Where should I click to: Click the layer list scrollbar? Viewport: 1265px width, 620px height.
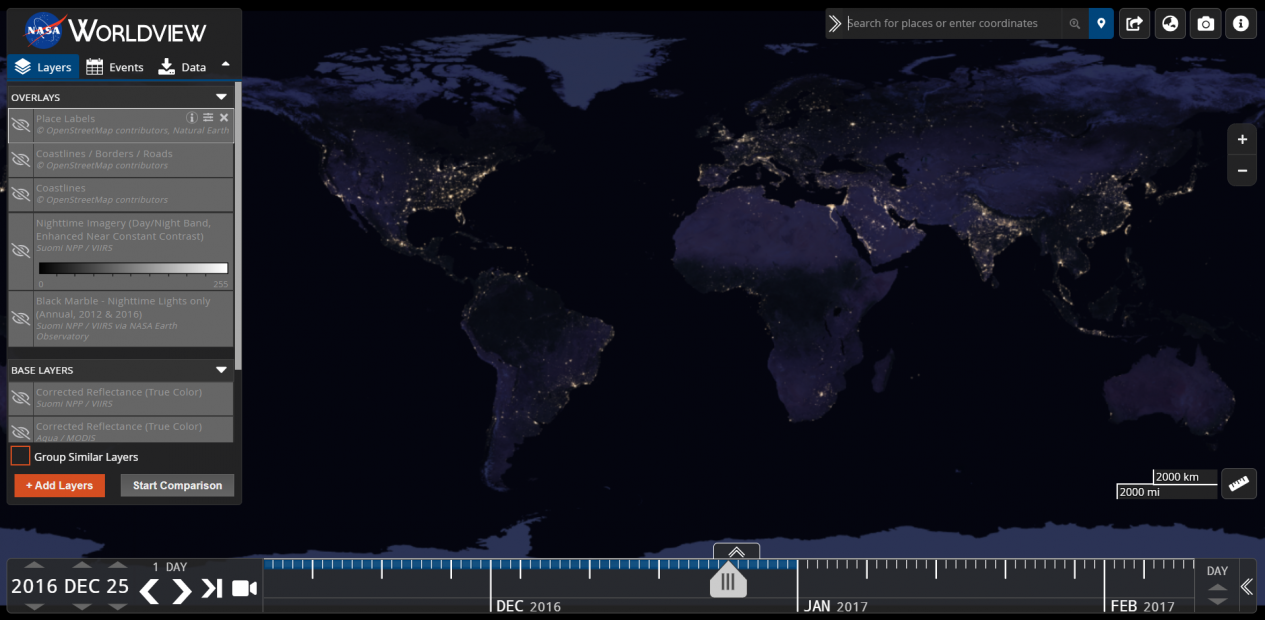pyautogui.click(x=238, y=227)
